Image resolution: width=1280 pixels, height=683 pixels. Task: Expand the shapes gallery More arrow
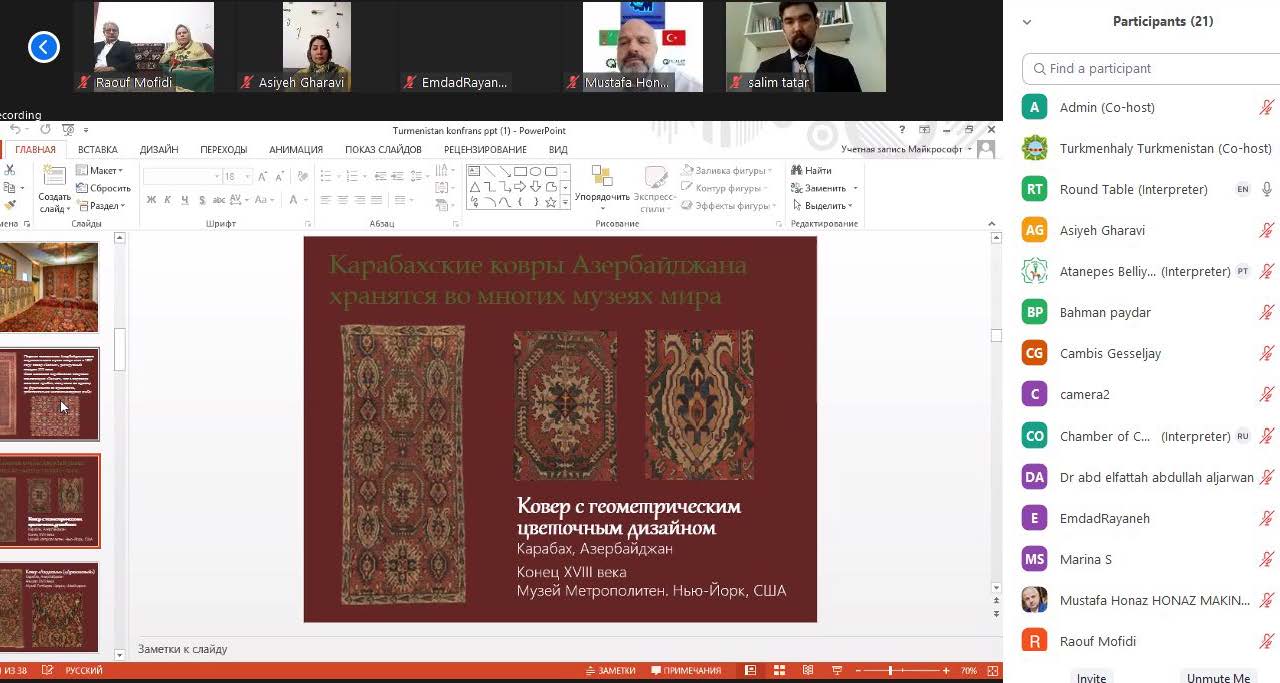tap(565, 203)
